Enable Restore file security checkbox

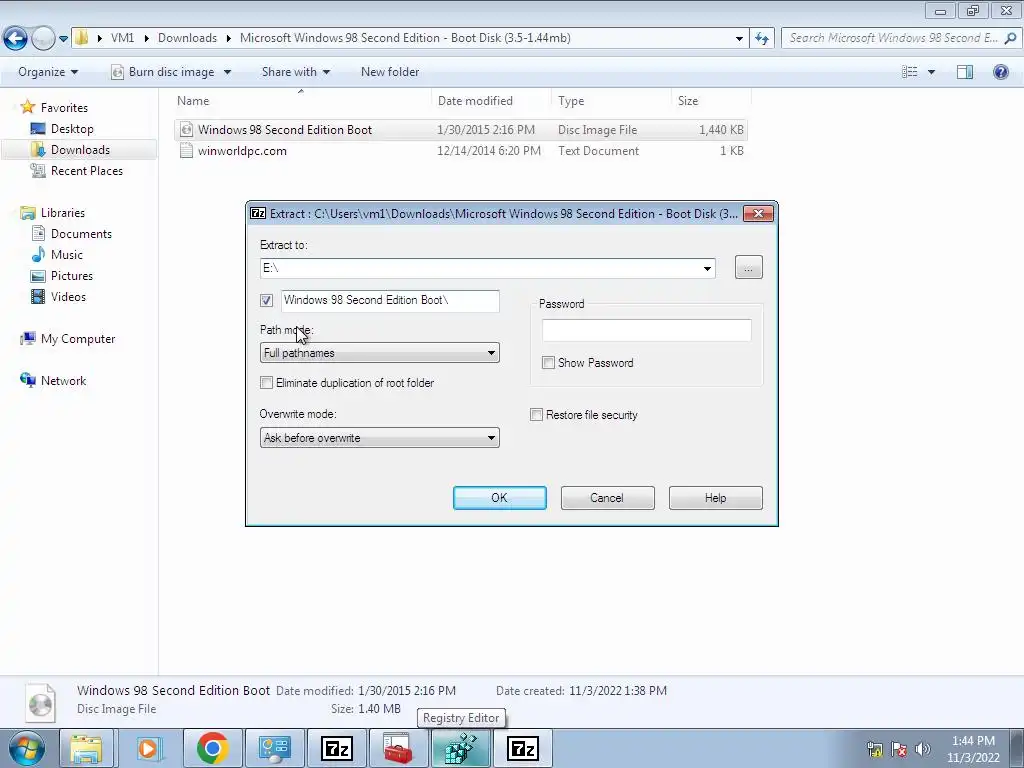point(536,415)
